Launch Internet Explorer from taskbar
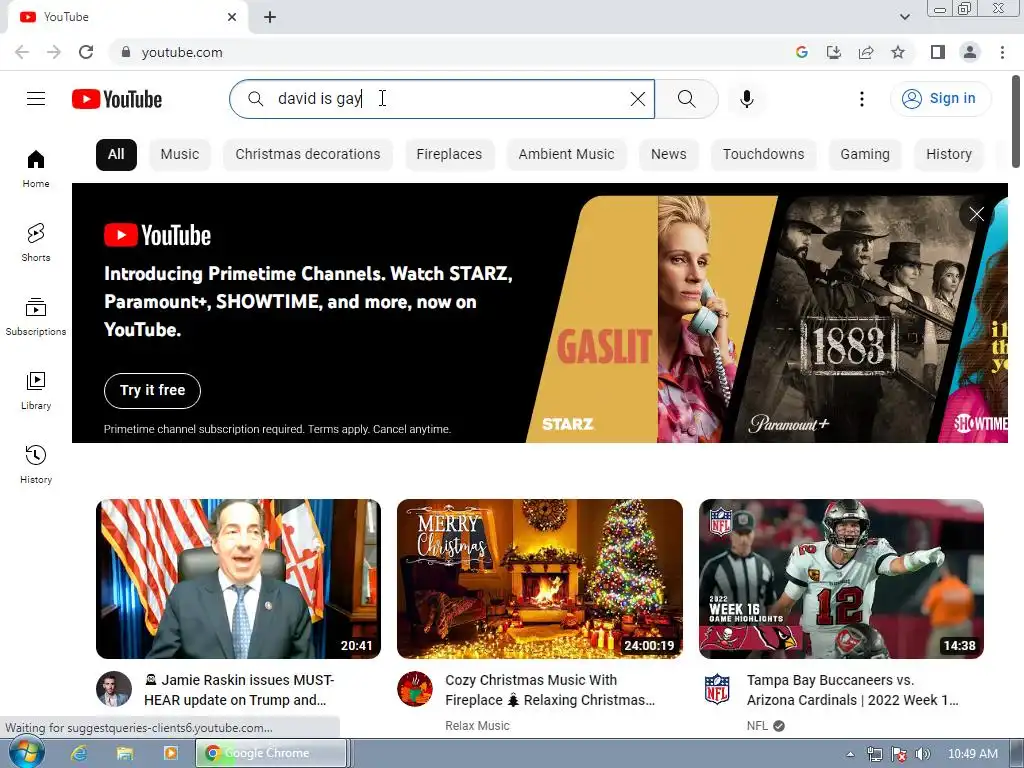Viewport: 1024px width, 768px height. [x=79, y=754]
